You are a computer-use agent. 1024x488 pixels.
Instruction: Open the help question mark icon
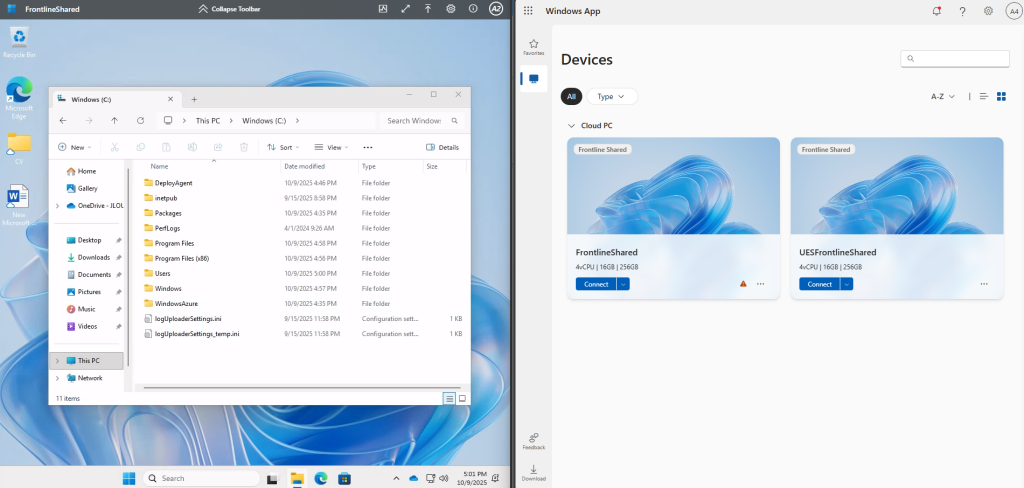tap(962, 11)
